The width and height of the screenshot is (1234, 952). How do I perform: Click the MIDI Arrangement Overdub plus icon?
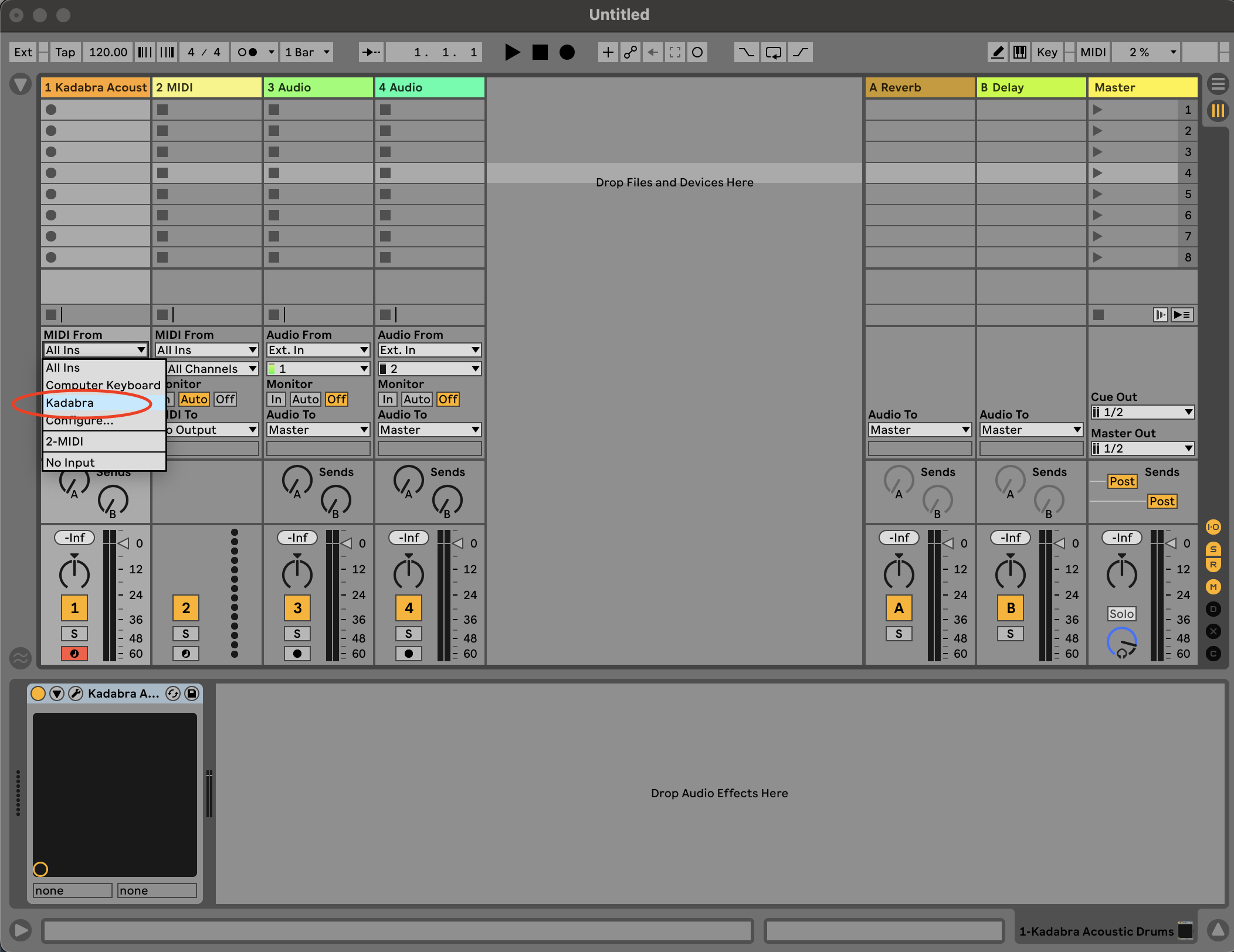coord(608,52)
